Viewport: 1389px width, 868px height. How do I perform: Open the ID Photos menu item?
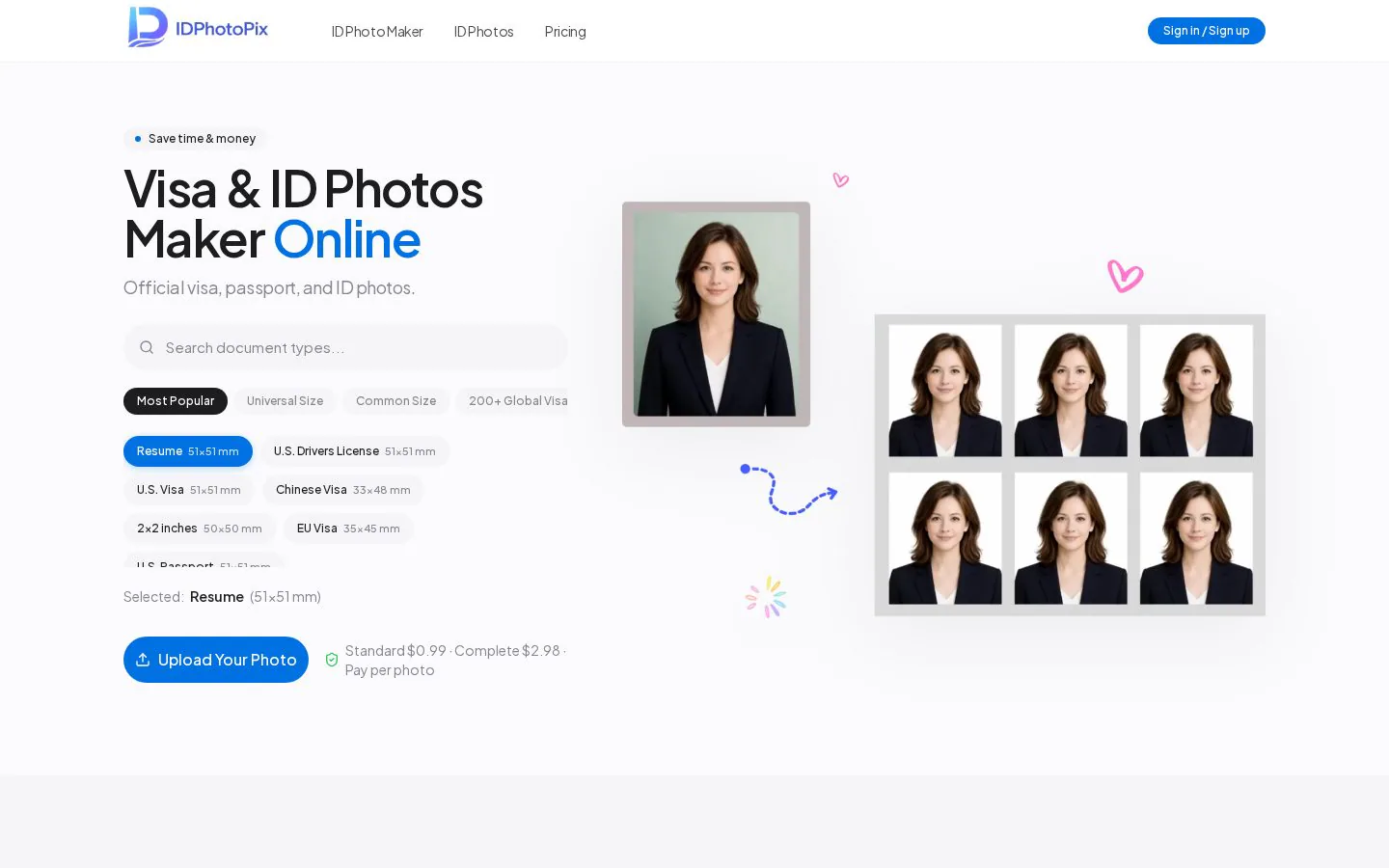(483, 32)
